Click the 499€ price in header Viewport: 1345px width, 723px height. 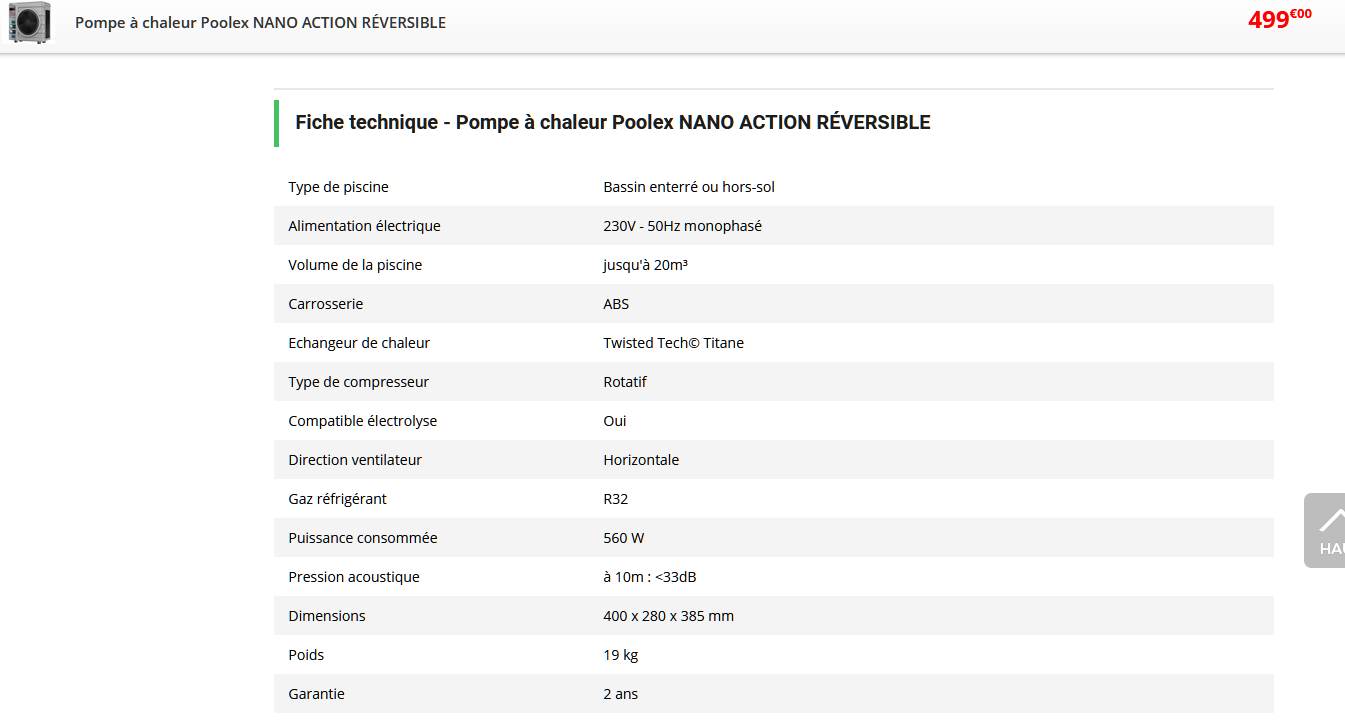click(1279, 19)
